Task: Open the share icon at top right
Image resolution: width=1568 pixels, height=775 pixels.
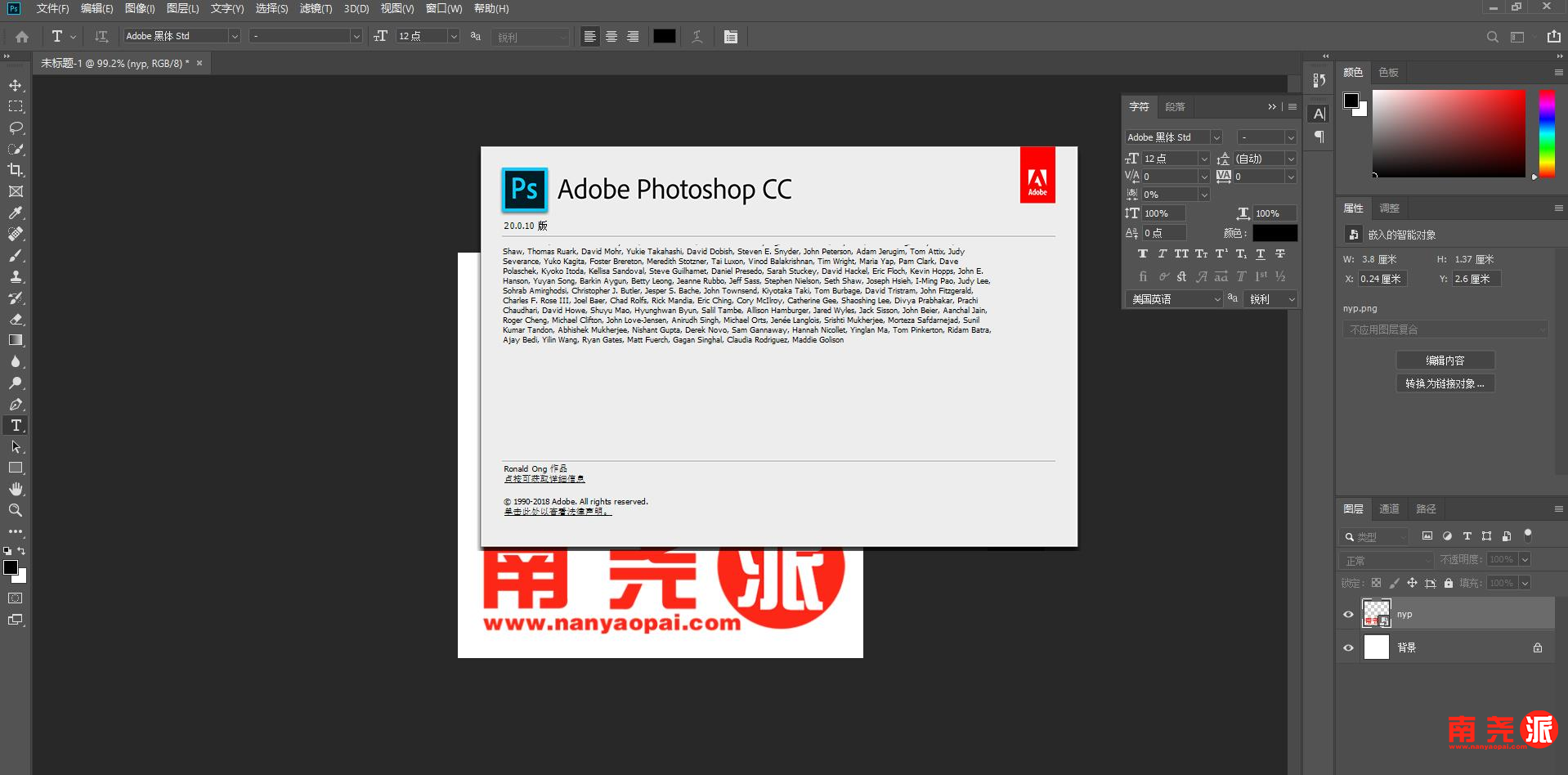Action: 1554,37
